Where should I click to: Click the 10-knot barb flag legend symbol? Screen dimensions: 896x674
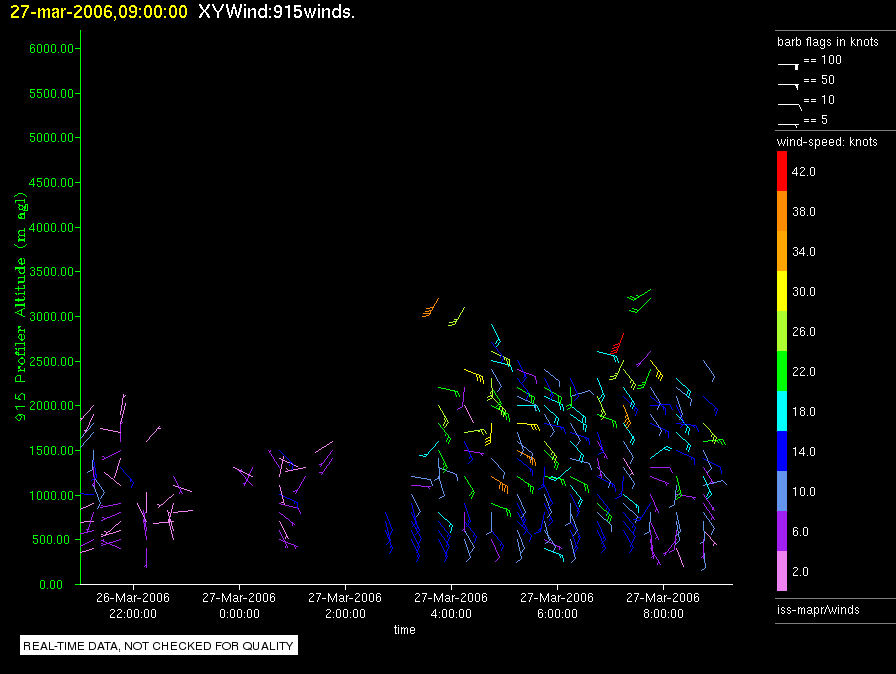(790, 106)
